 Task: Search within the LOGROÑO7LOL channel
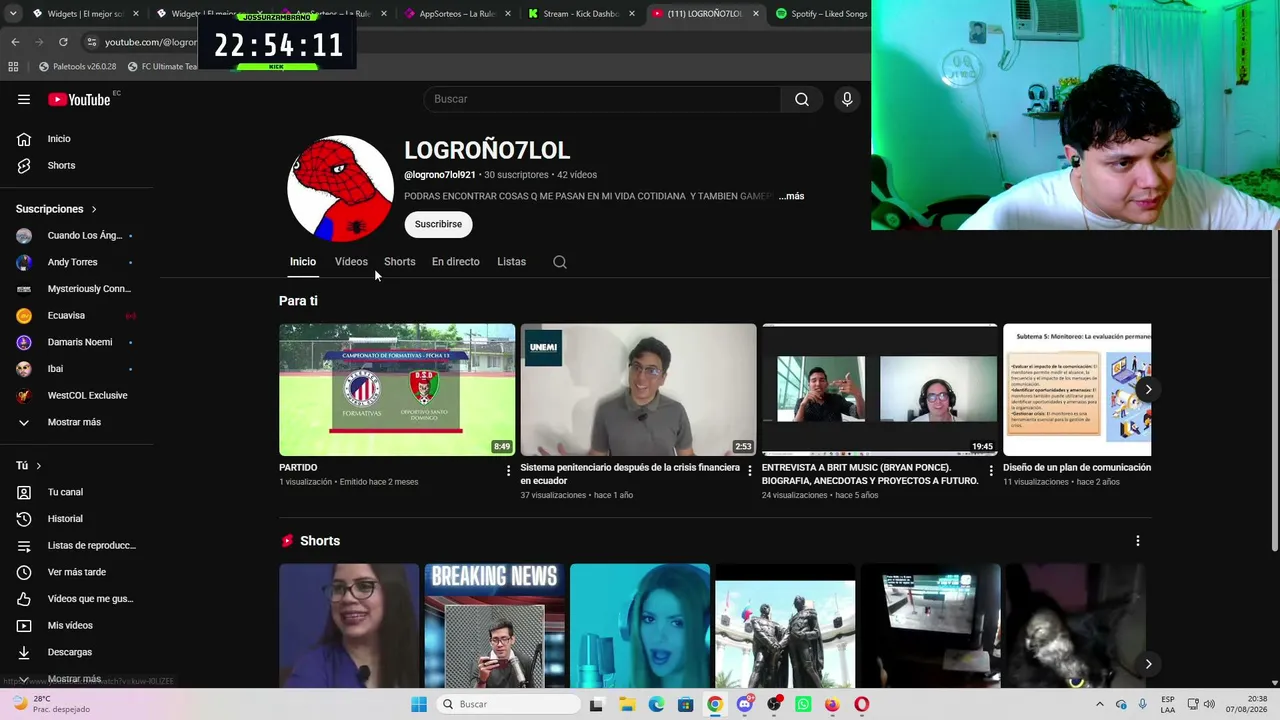[x=560, y=262]
